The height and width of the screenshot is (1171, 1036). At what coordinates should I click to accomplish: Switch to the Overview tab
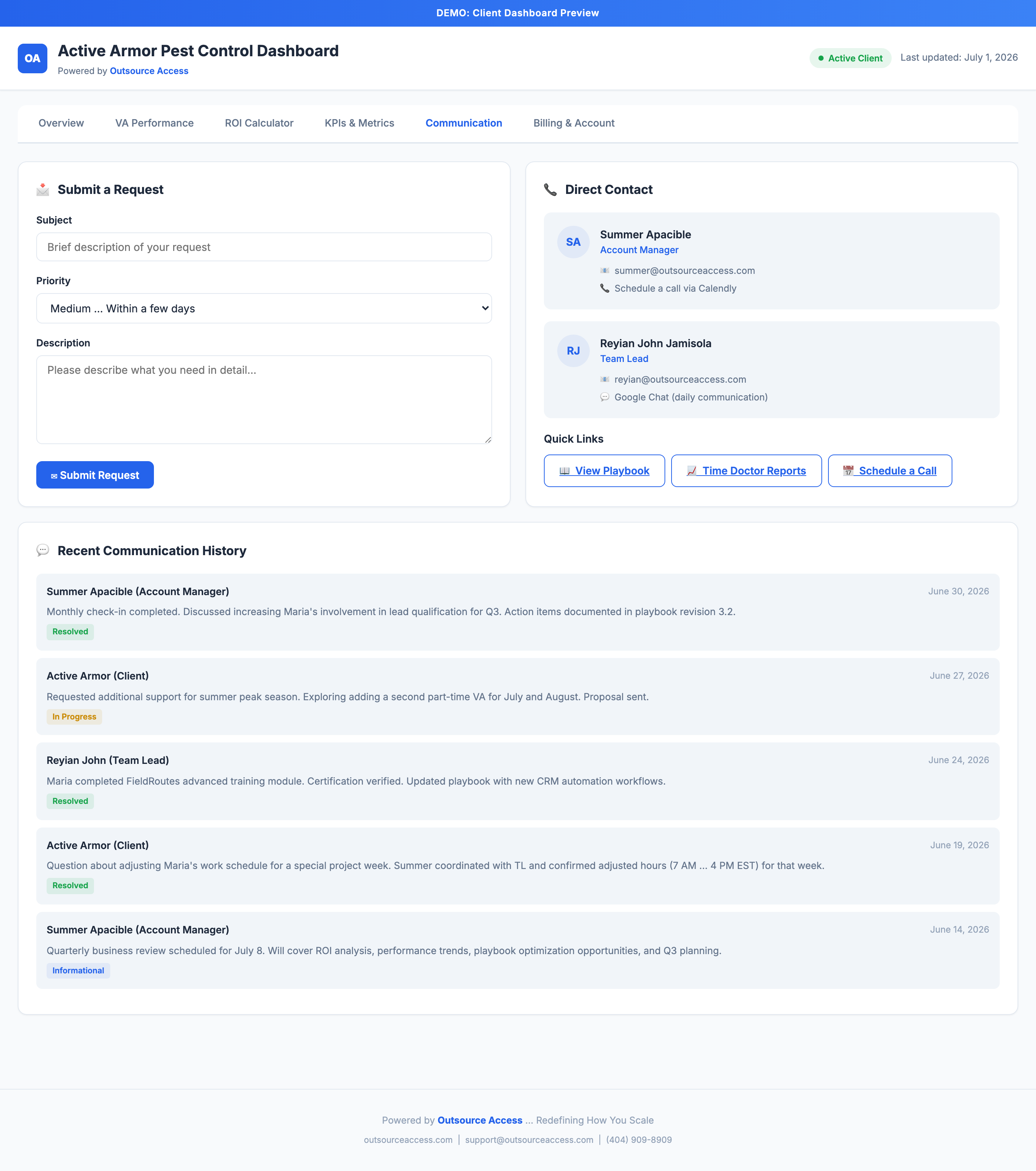(61, 123)
